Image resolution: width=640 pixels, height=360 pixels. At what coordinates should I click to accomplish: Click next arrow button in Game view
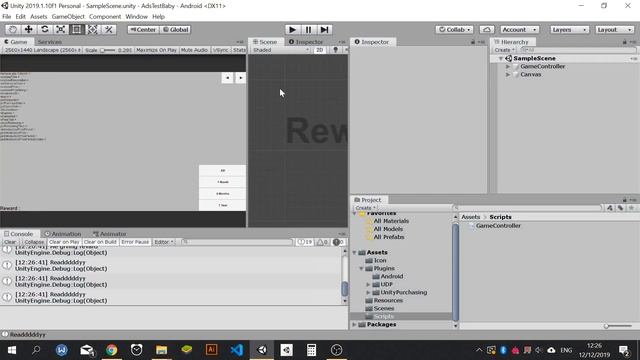point(240,78)
